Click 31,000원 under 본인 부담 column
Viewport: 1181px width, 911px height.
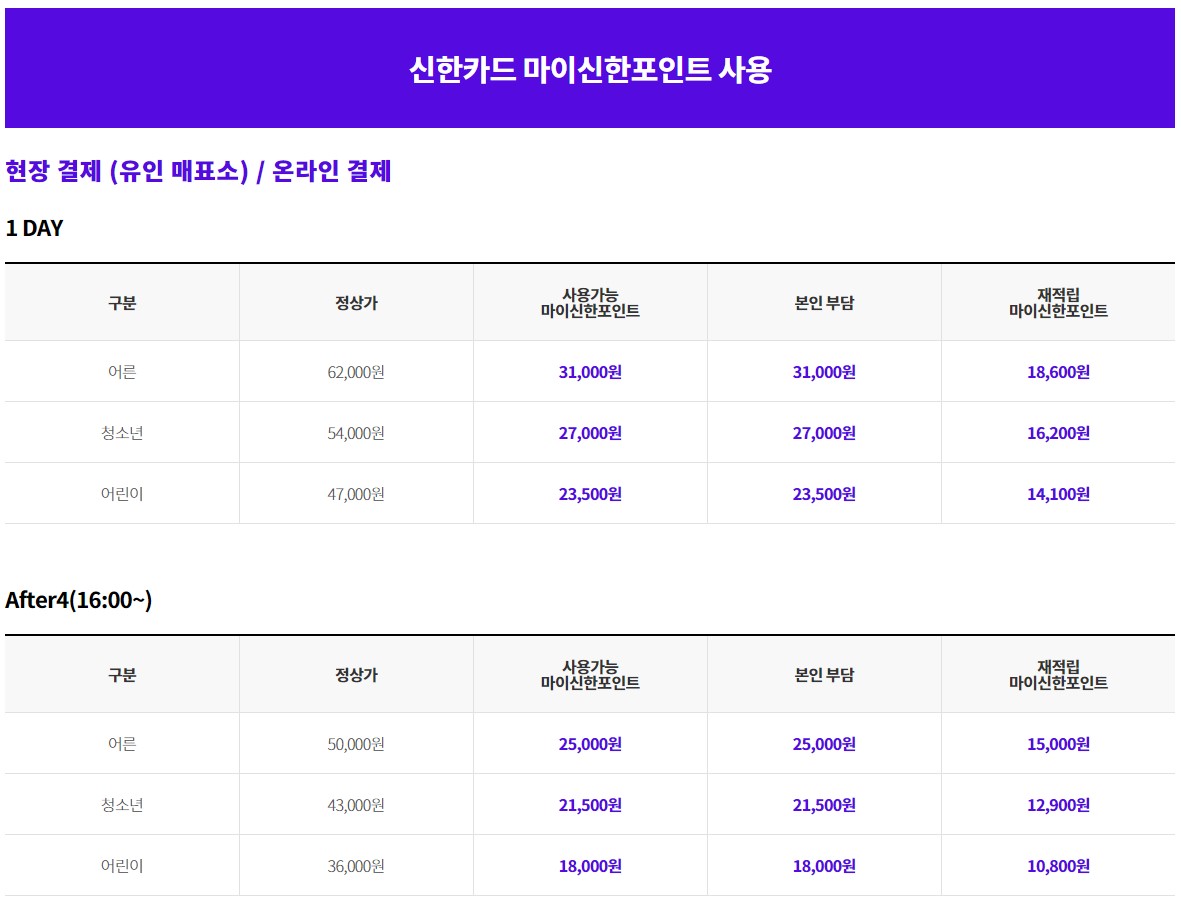click(824, 372)
